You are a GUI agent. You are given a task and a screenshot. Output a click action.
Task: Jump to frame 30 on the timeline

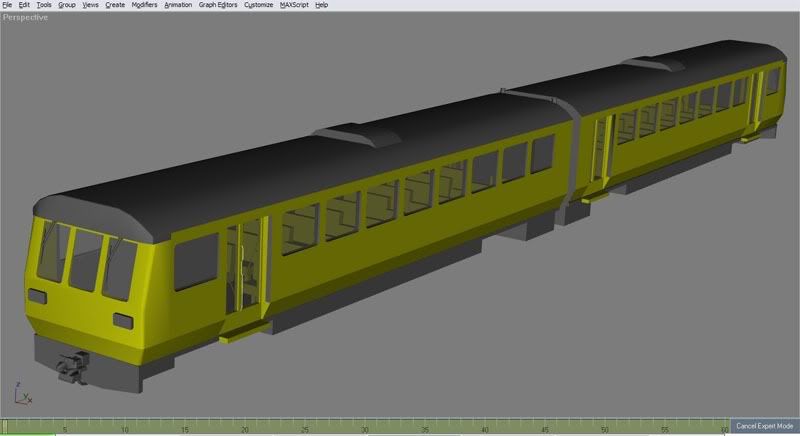pos(364,427)
